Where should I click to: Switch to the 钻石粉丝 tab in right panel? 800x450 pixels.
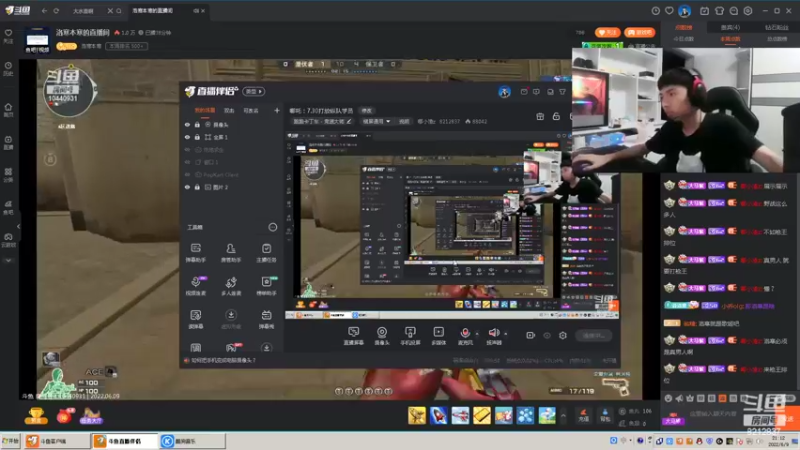pyautogui.click(x=776, y=28)
